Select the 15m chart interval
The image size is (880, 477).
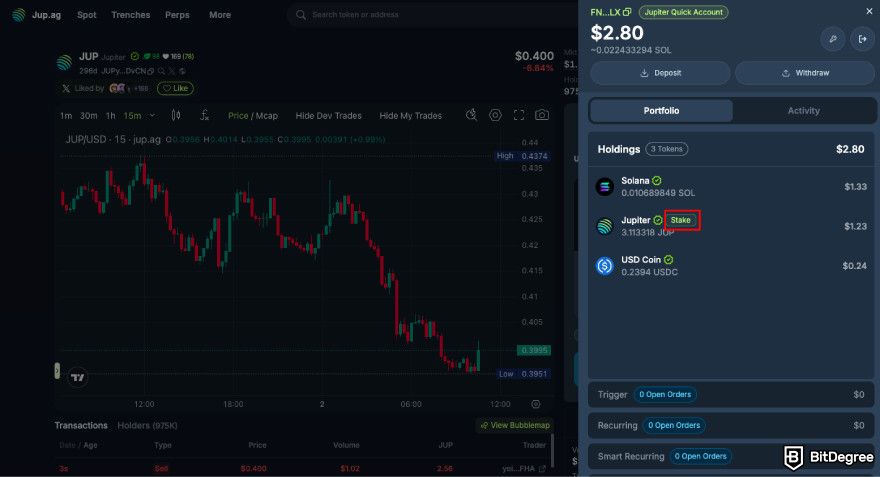tap(132, 116)
